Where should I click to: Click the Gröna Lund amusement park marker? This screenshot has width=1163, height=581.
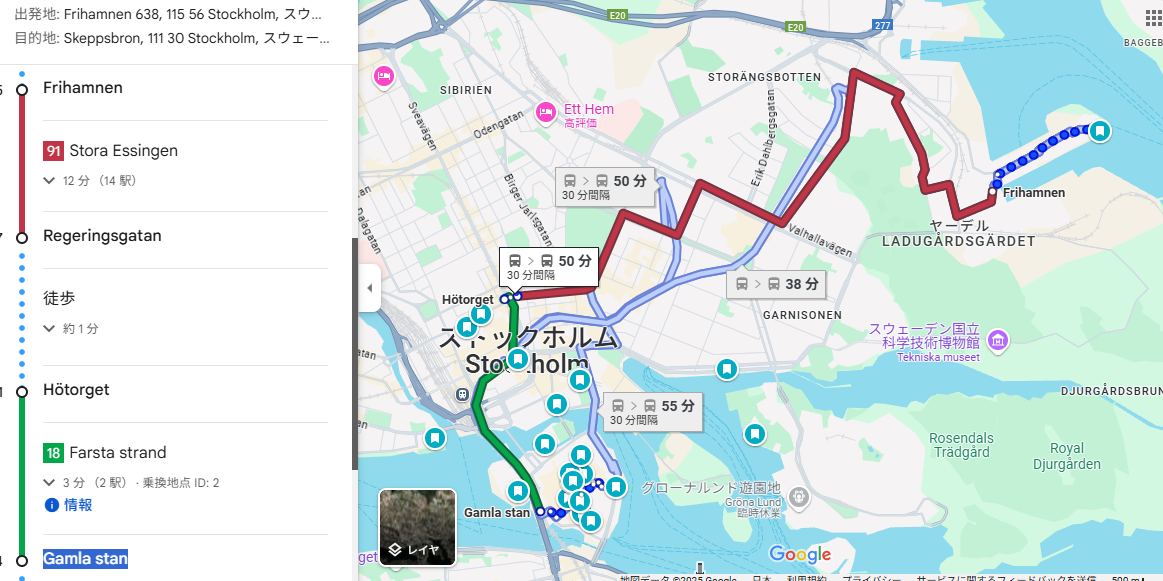(x=799, y=496)
